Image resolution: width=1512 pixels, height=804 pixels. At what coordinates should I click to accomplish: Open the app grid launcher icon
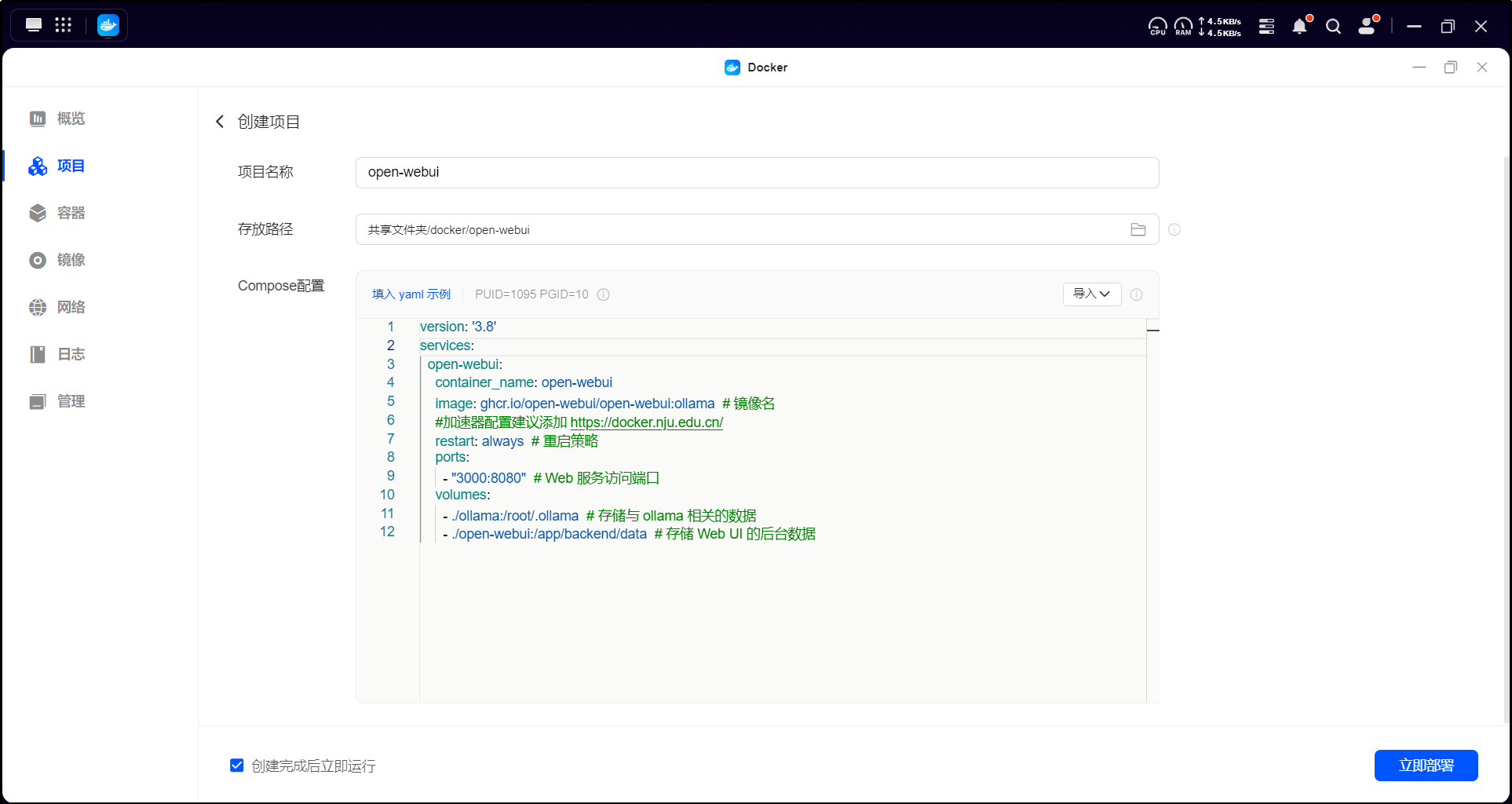pos(64,25)
